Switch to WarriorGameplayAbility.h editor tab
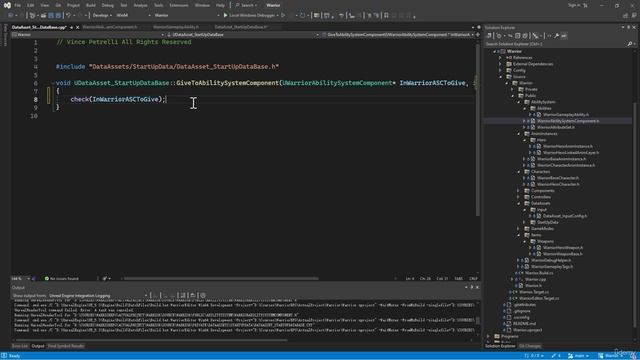The height and width of the screenshot is (360, 640). (x=176, y=27)
